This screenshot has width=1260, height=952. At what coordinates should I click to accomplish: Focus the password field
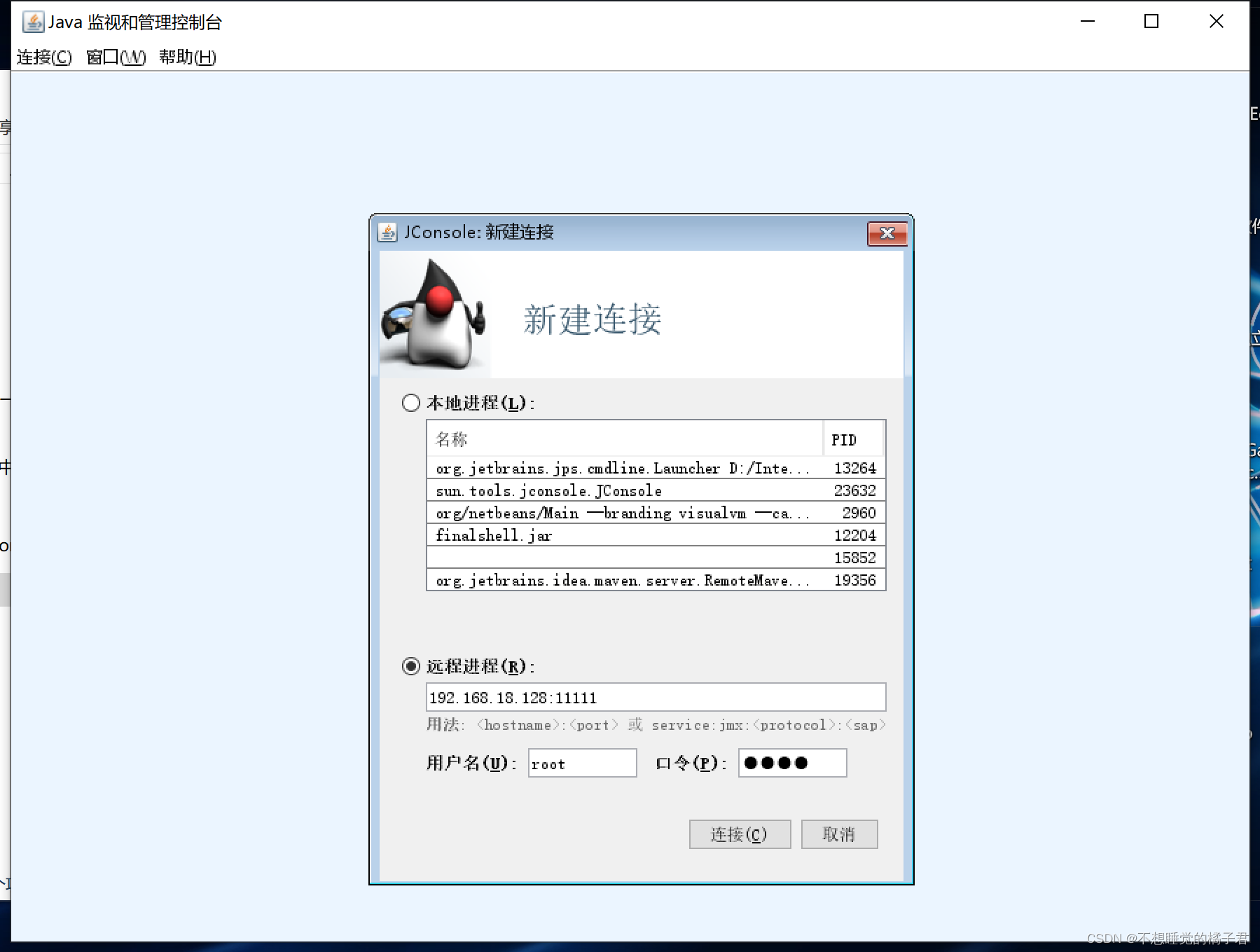[x=792, y=764]
